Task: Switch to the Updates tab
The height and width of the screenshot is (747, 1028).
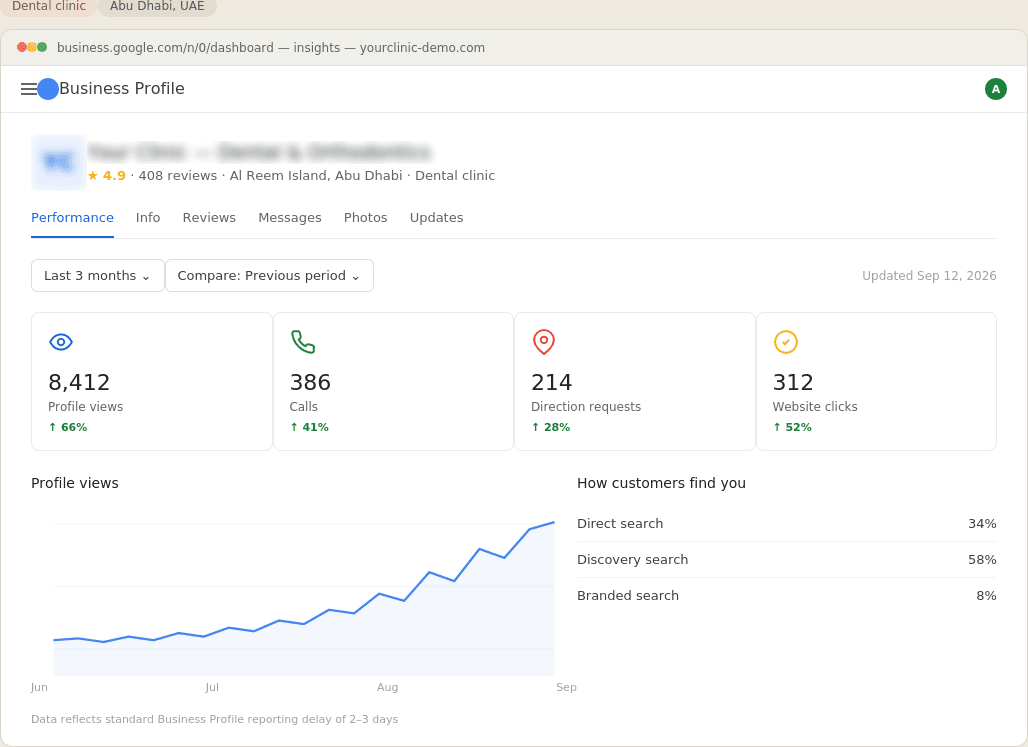Action: 437,218
